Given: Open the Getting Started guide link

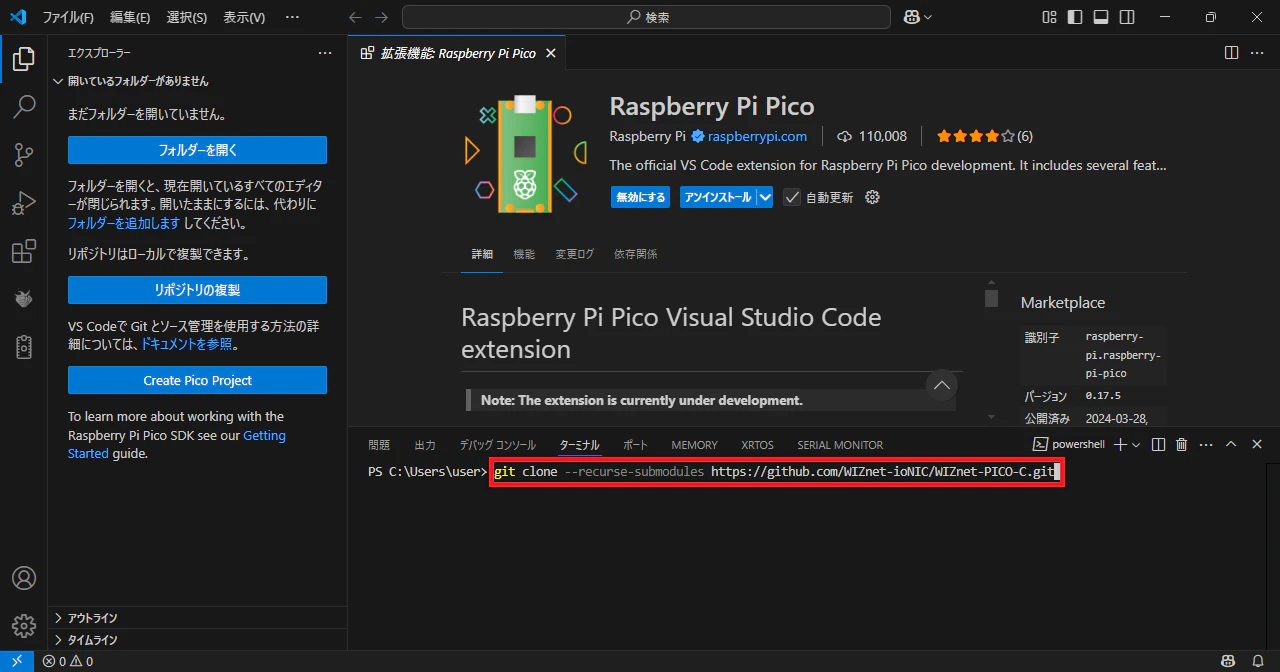Looking at the screenshot, I should [x=177, y=444].
